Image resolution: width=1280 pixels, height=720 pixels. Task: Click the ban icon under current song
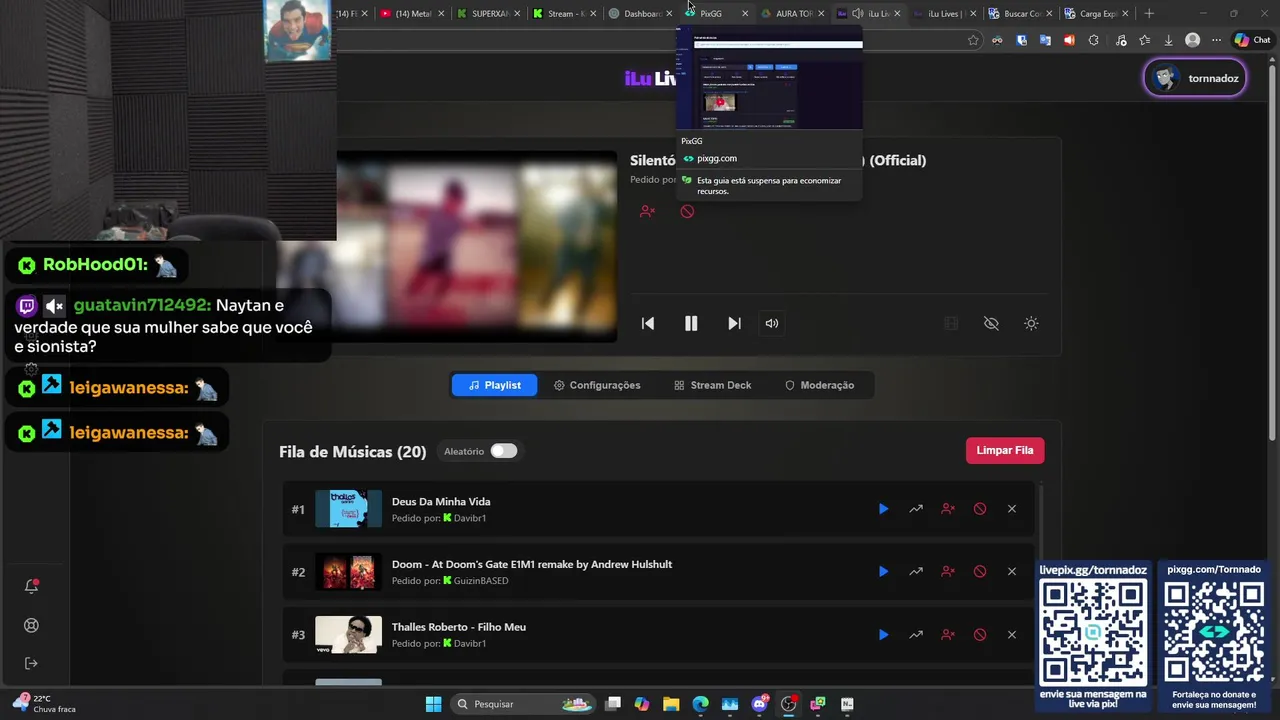(x=687, y=211)
